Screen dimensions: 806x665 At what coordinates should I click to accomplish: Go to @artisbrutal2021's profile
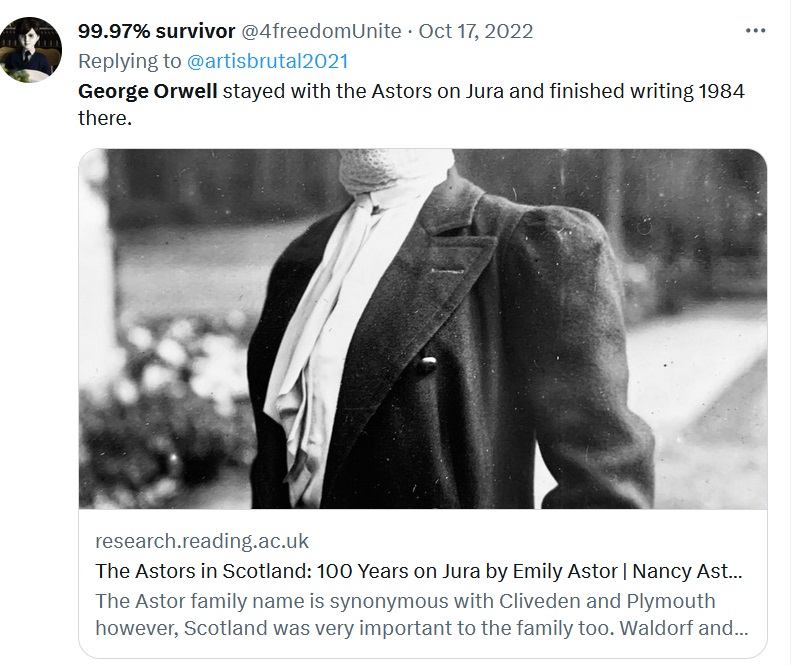pyautogui.click(x=268, y=61)
